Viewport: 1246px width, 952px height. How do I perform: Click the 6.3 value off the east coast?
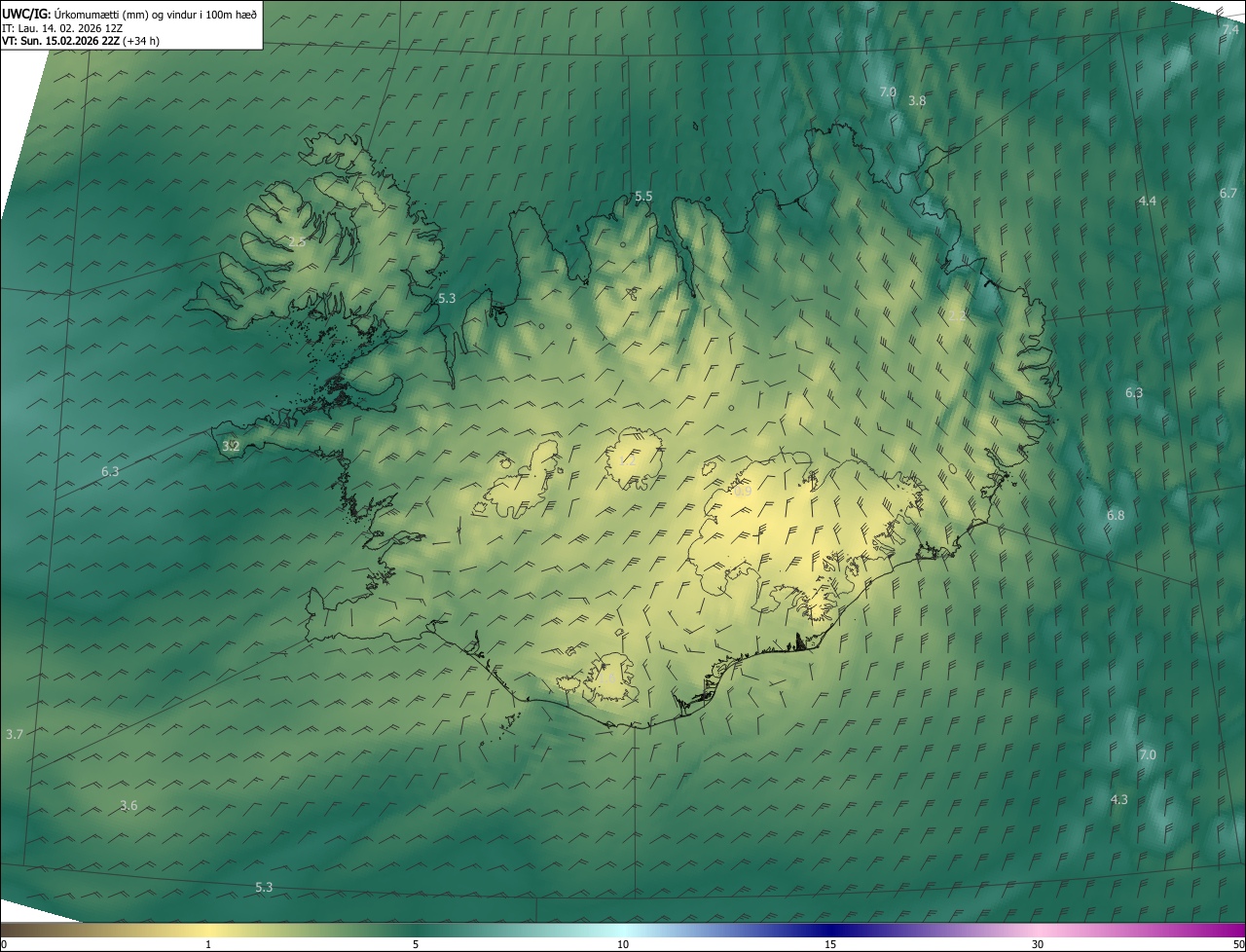point(1134,393)
